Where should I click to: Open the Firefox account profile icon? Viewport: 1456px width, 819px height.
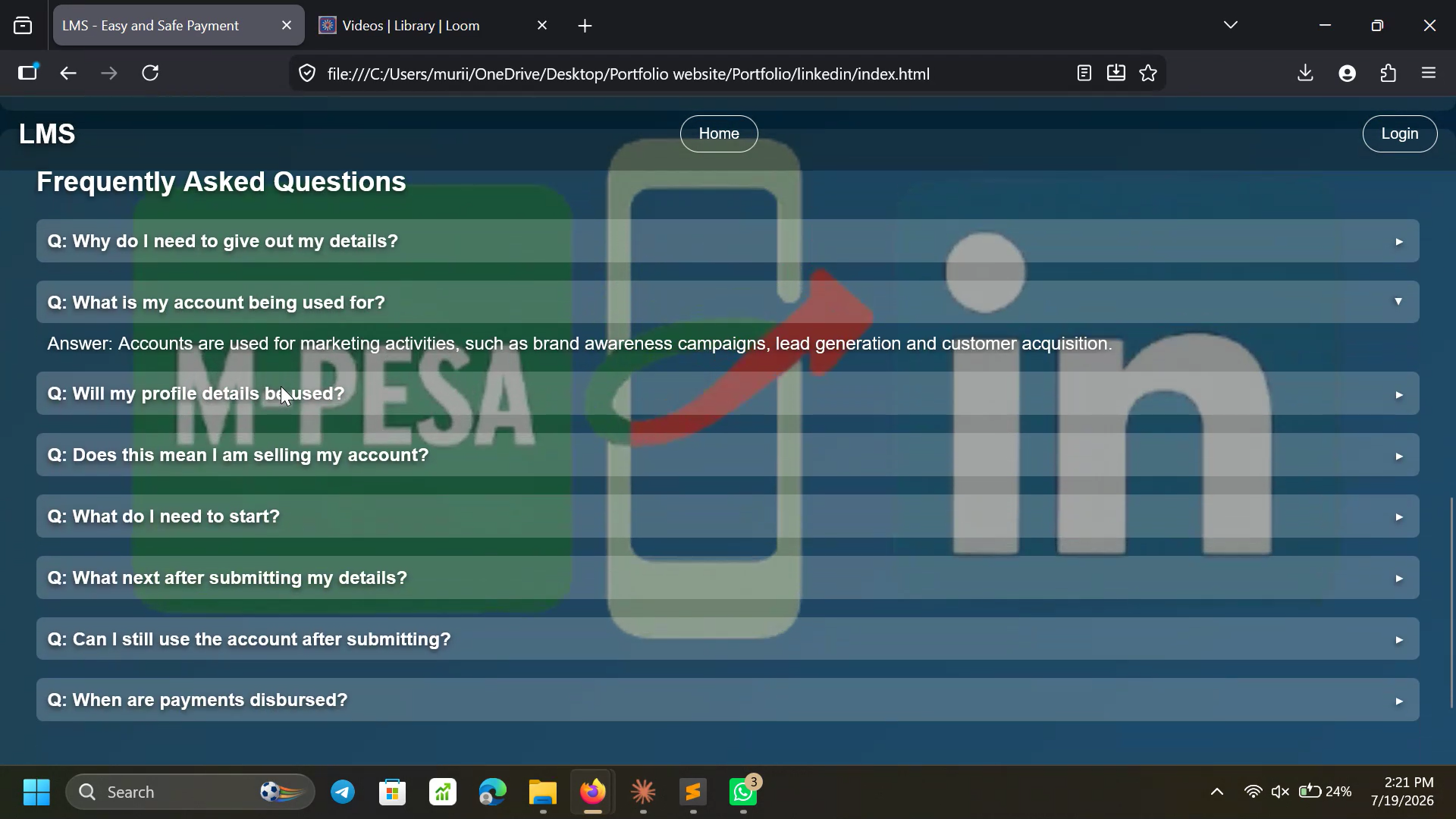1347,73
